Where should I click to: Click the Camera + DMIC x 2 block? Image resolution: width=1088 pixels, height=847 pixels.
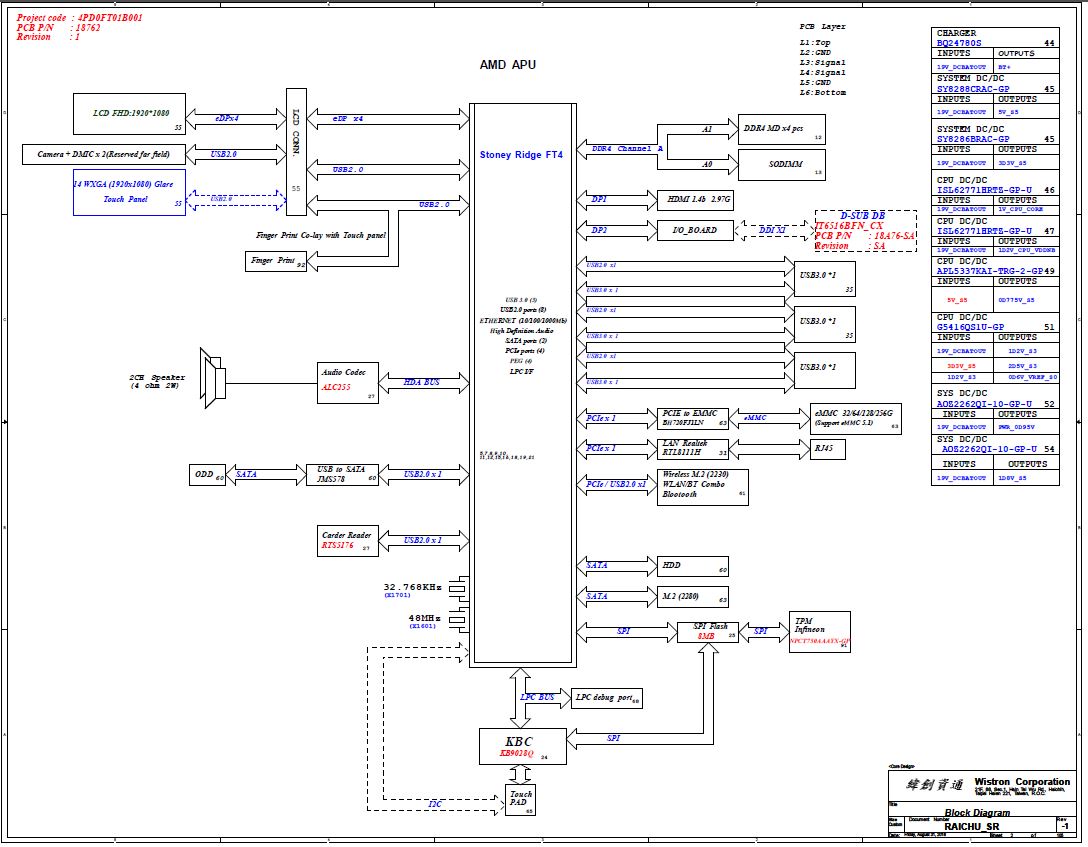coord(104,154)
